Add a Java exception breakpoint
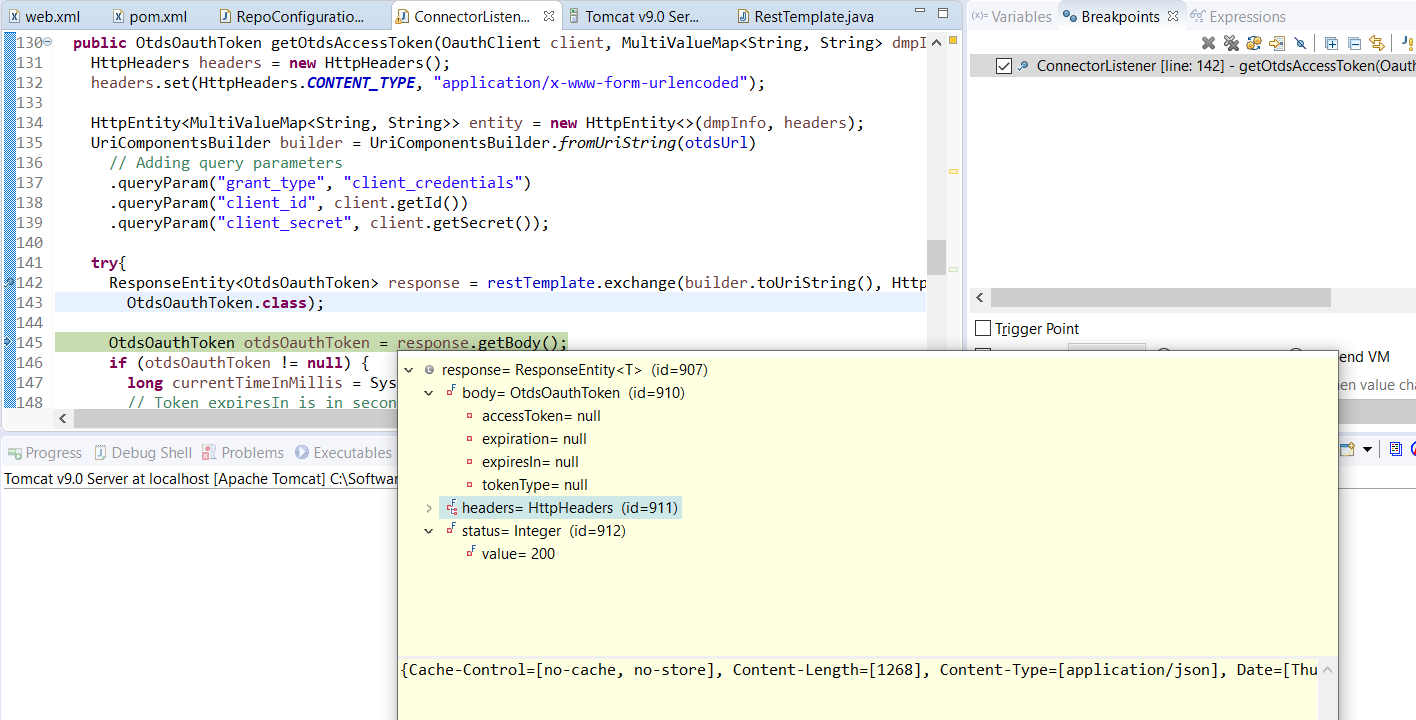Screen dimensions: 1416x720 pyautogui.click(x=1409, y=42)
